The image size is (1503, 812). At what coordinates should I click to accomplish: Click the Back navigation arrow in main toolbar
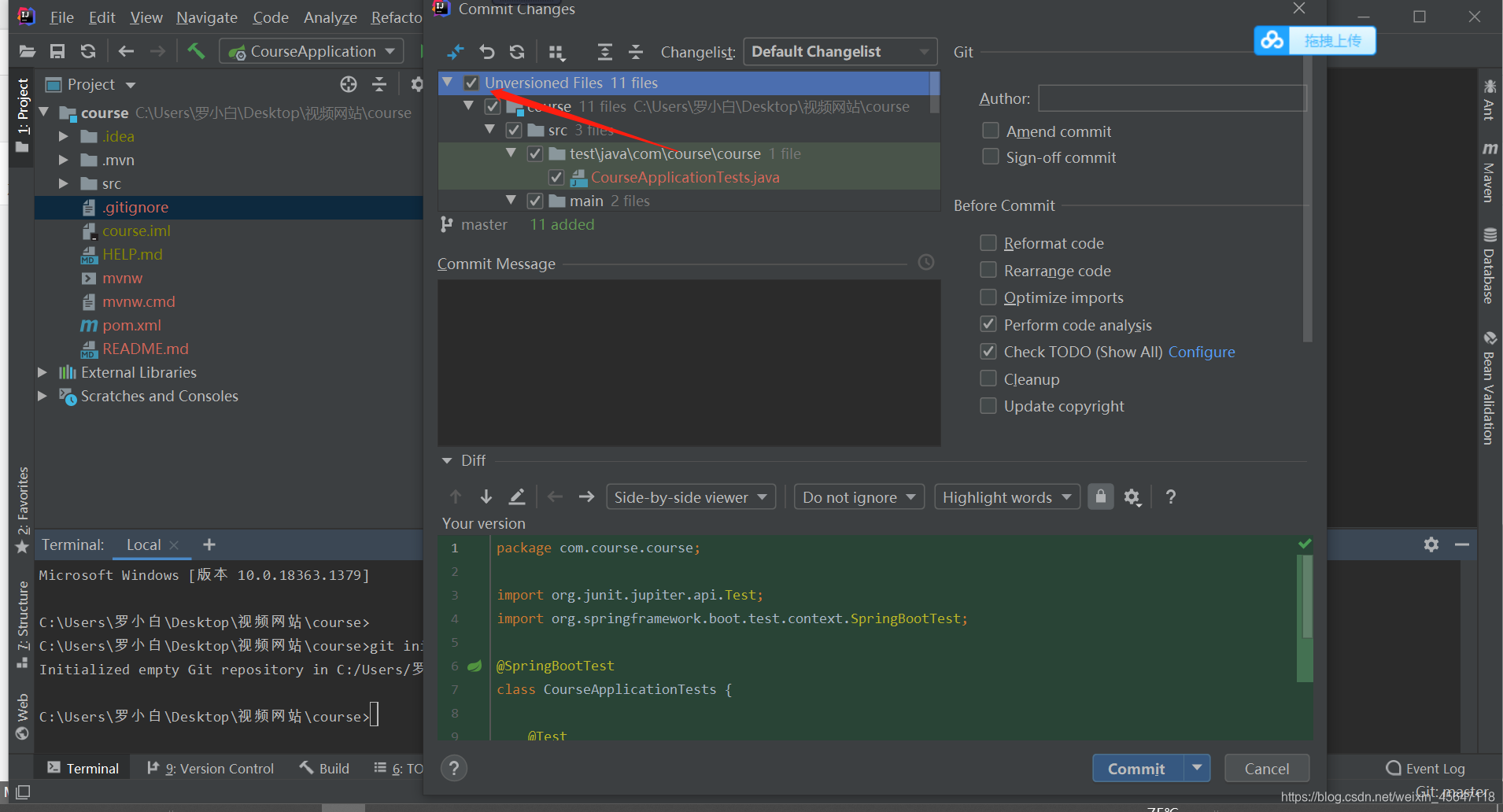click(x=126, y=52)
